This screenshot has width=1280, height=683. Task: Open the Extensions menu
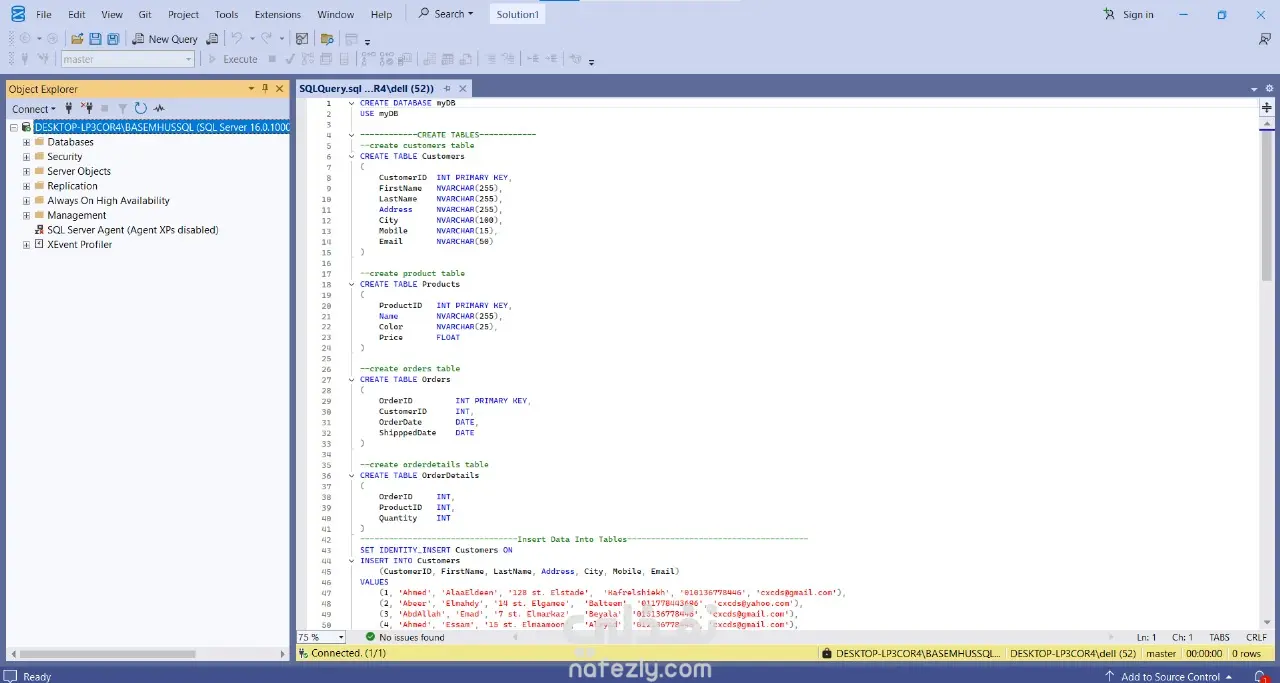(x=277, y=15)
